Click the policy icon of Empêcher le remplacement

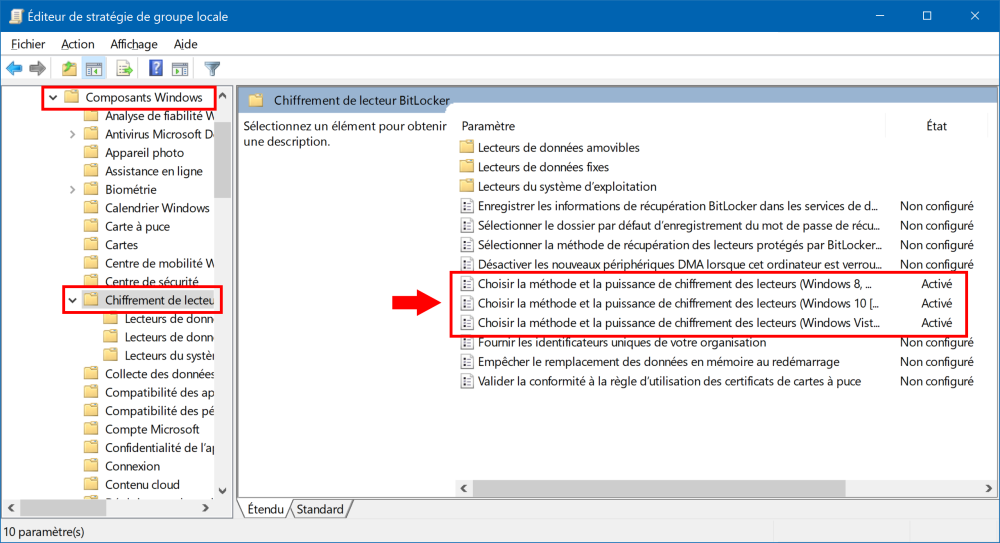click(x=467, y=362)
